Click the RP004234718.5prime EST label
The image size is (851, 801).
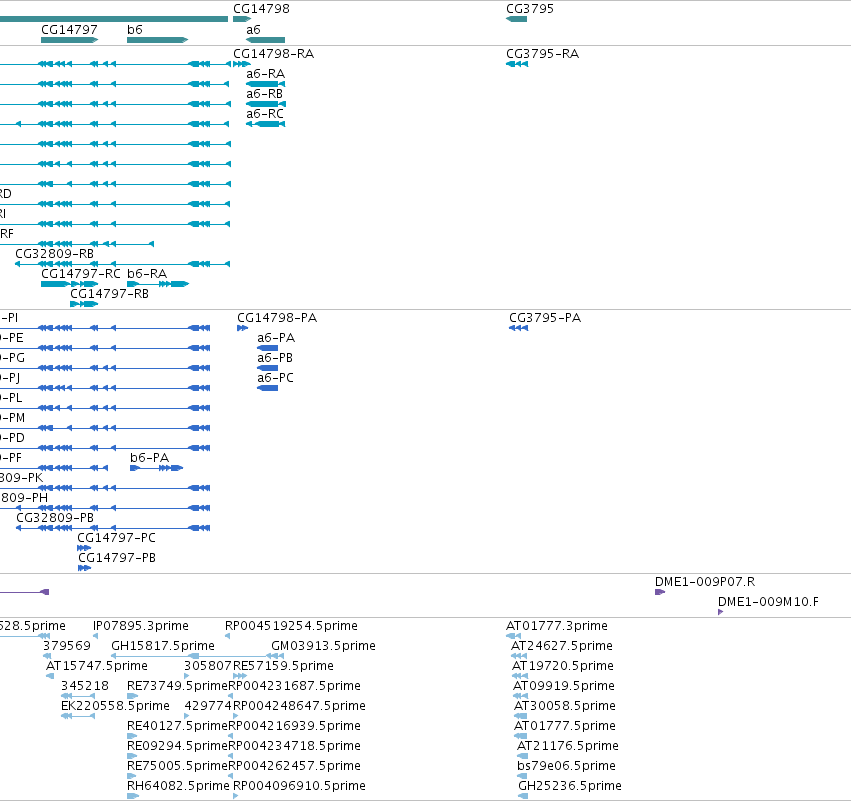(x=294, y=746)
